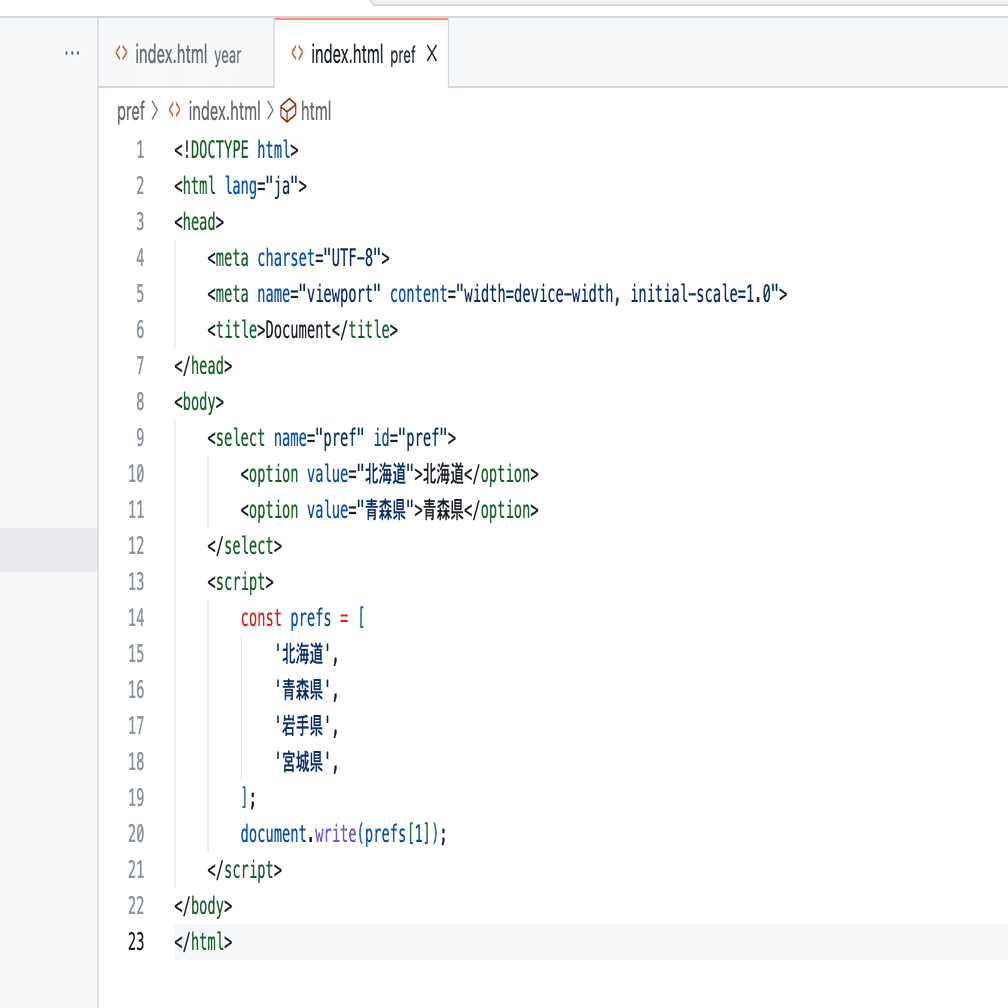
Task: Click the html symbol cube icon in the breadcrumb
Action: coord(287,111)
